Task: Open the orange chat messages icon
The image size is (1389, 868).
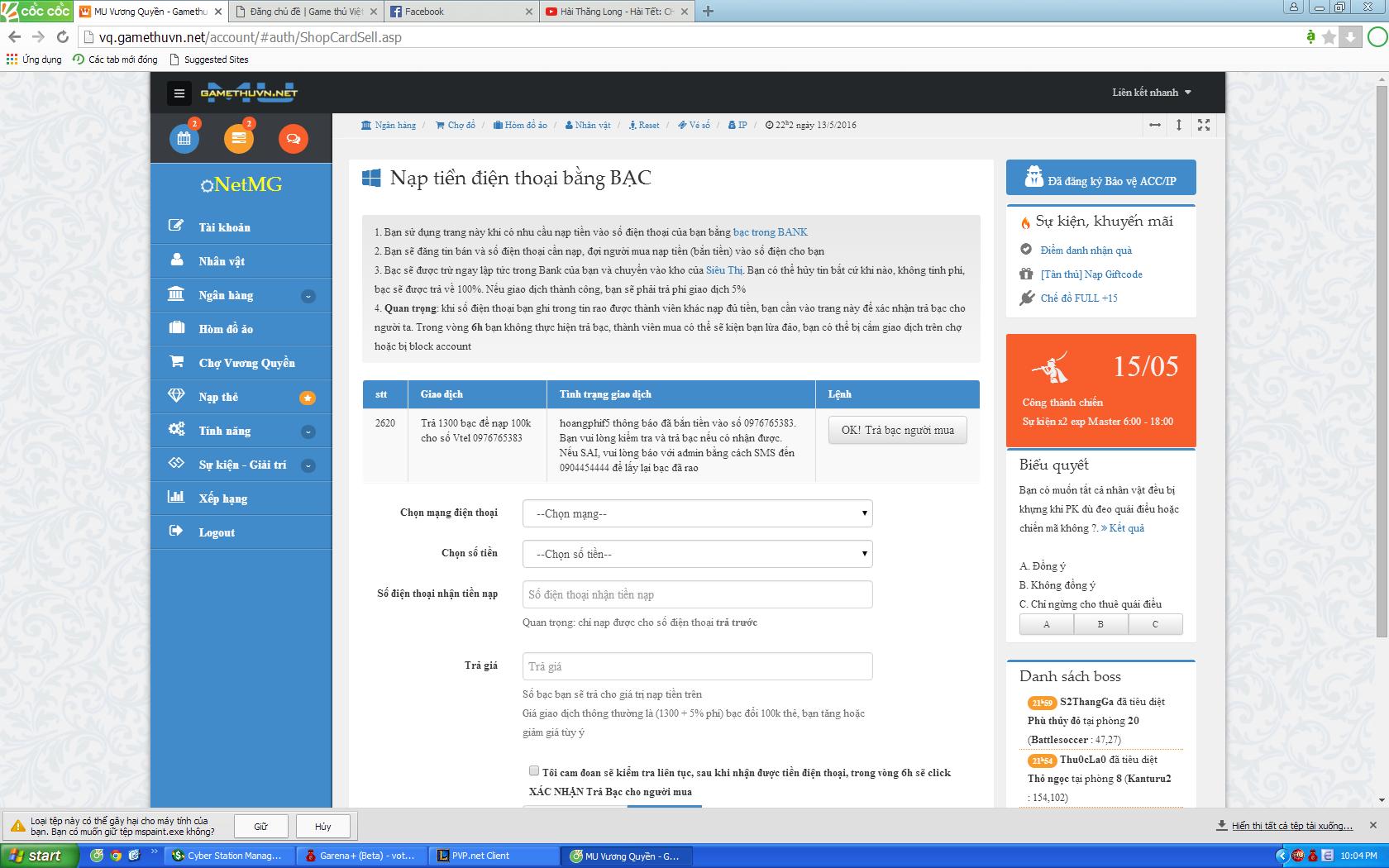Action: (293, 138)
